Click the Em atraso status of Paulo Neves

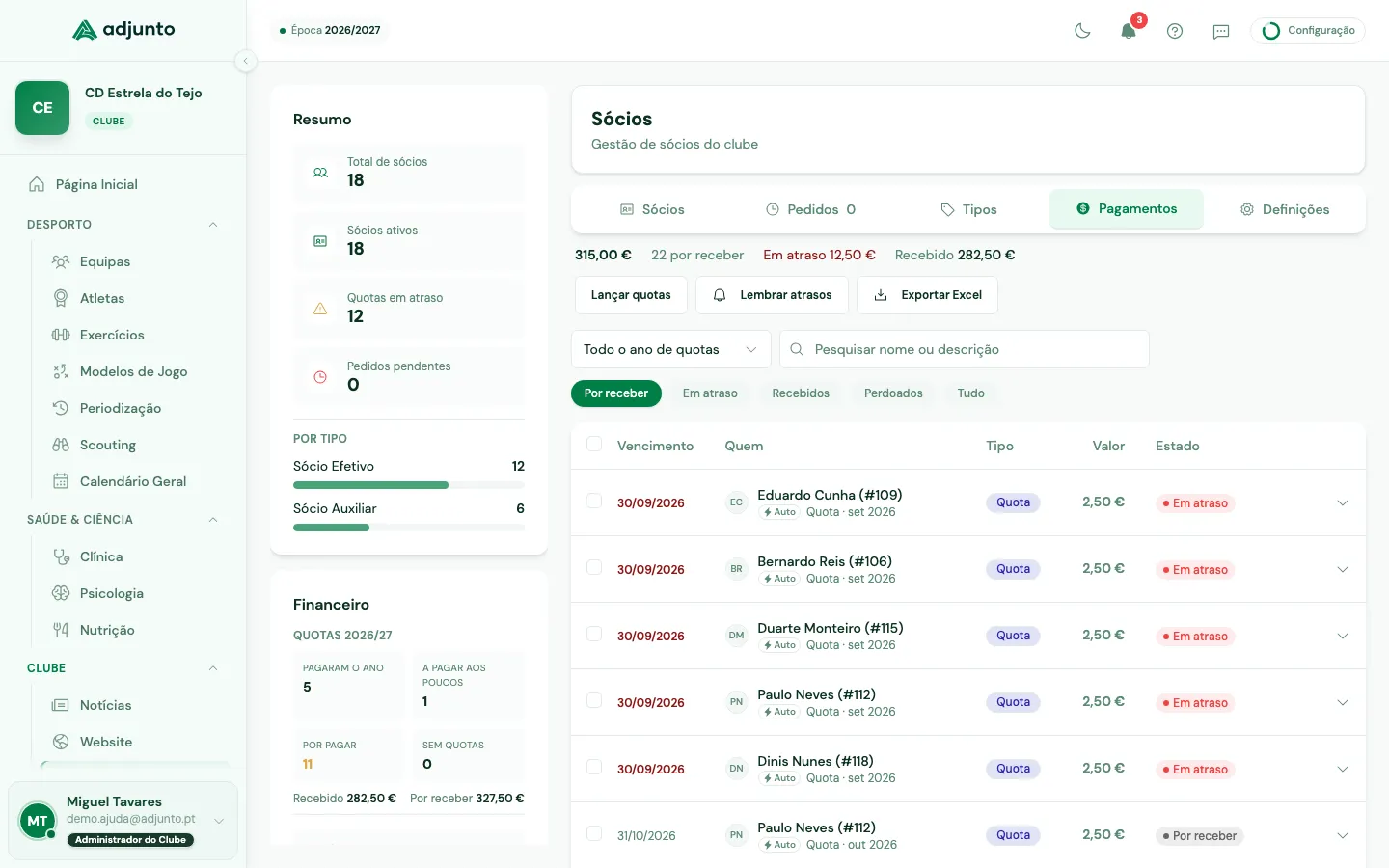tap(1195, 703)
